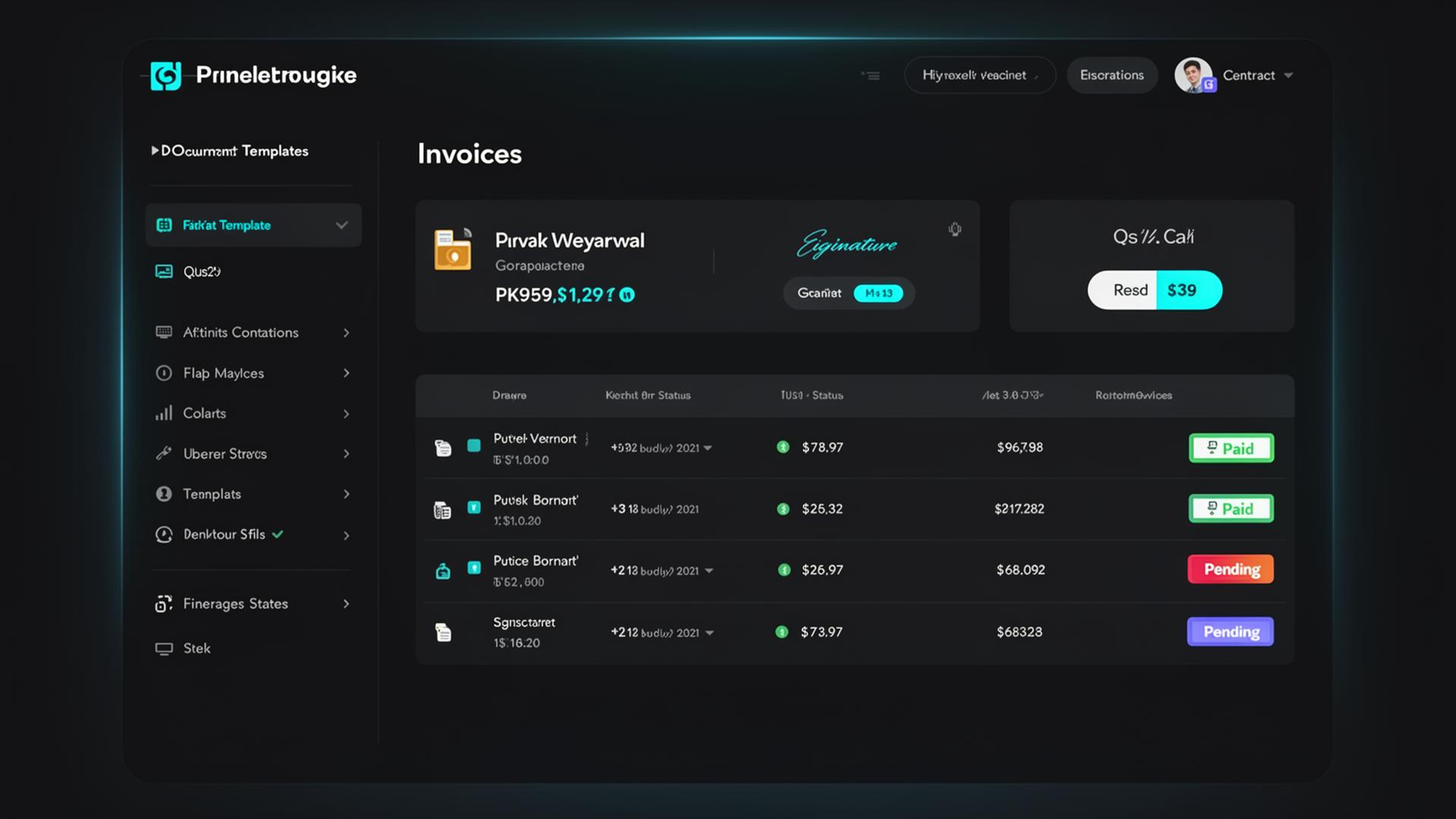This screenshot has height=819, width=1456.
Task: Click the Temnplats person icon
Action: [164, 494]
